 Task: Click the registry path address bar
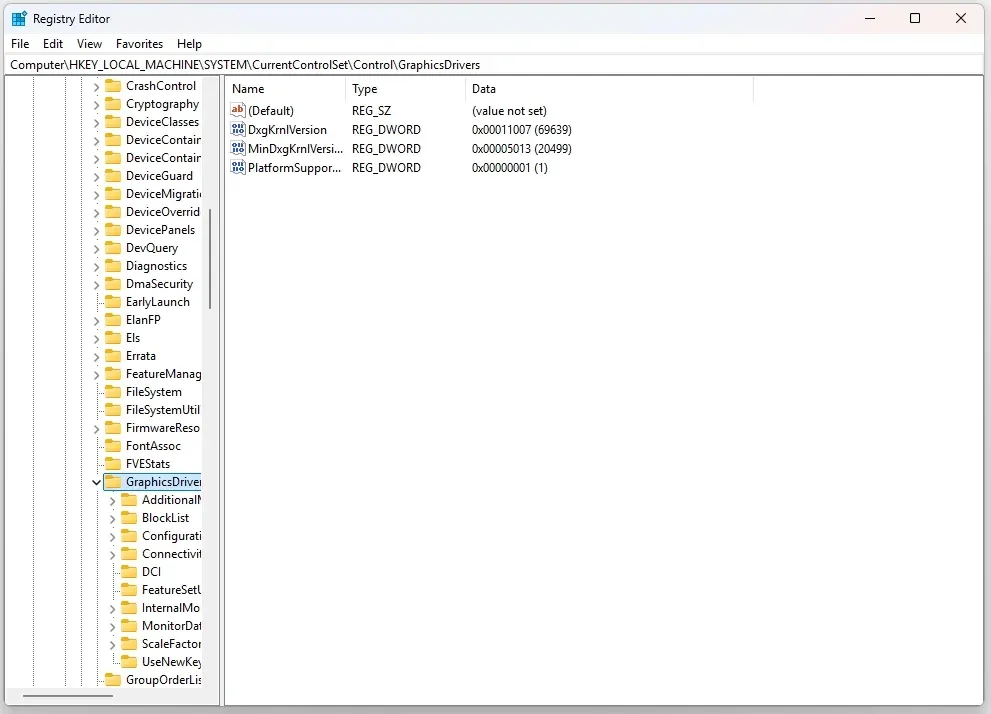point(495,64)
